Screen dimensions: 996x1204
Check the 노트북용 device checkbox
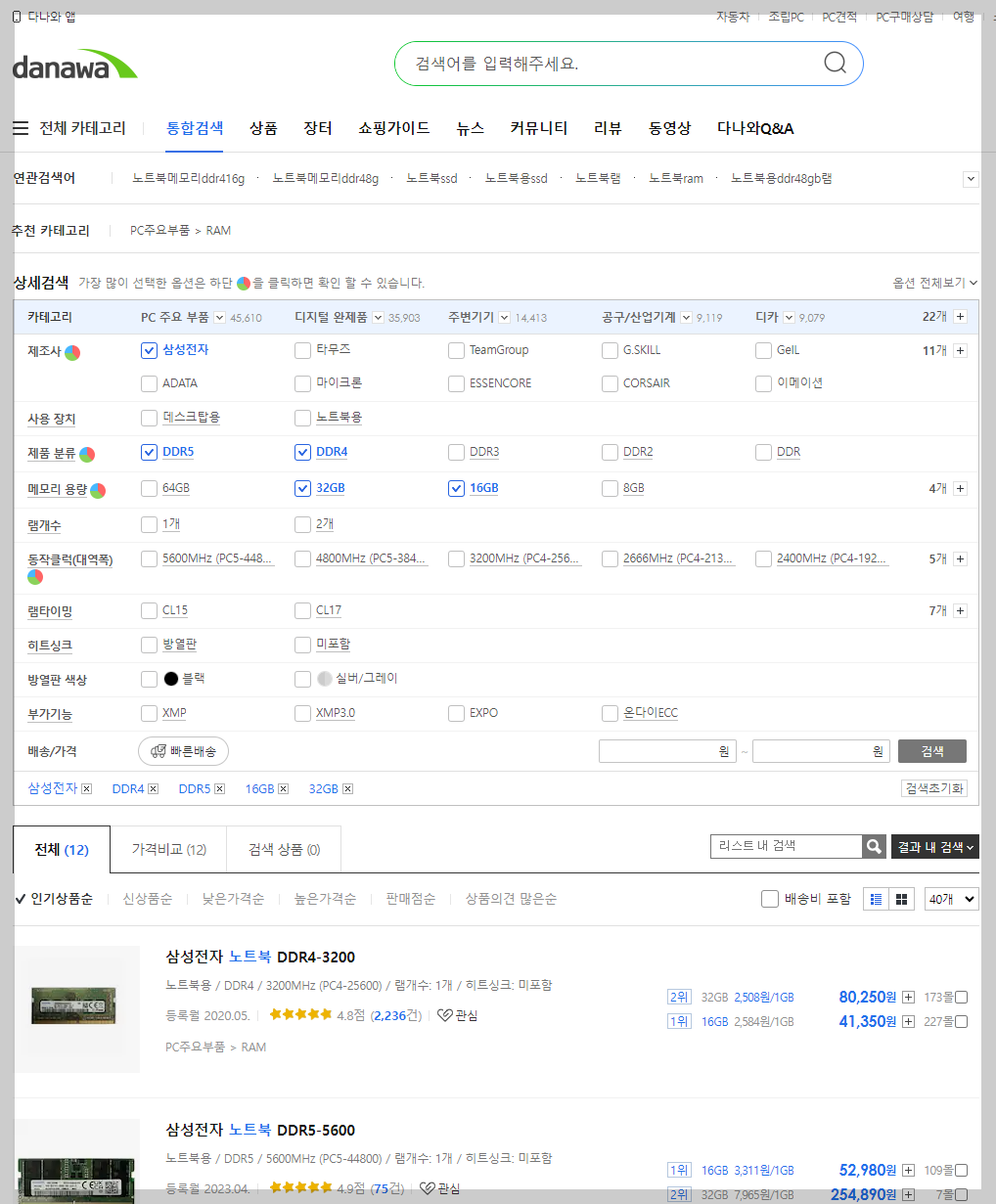click(x=302, y=418)
